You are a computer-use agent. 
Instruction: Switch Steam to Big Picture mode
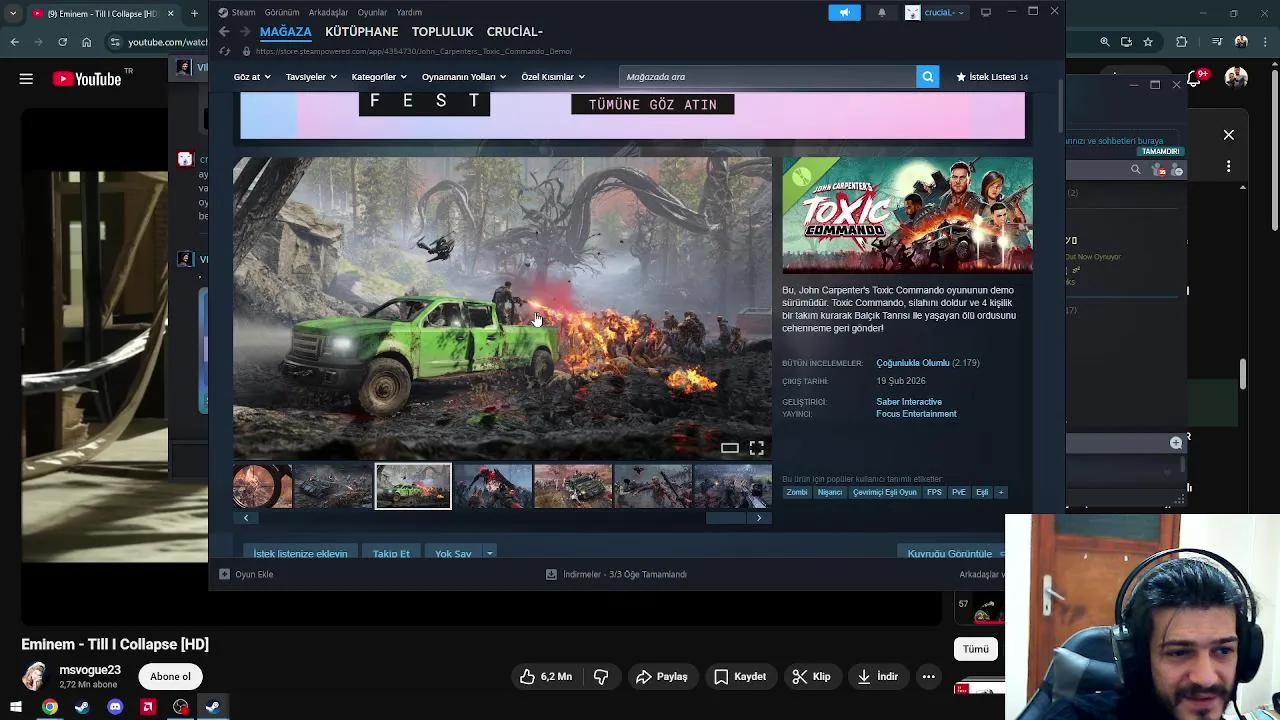(x=986, y=12)
